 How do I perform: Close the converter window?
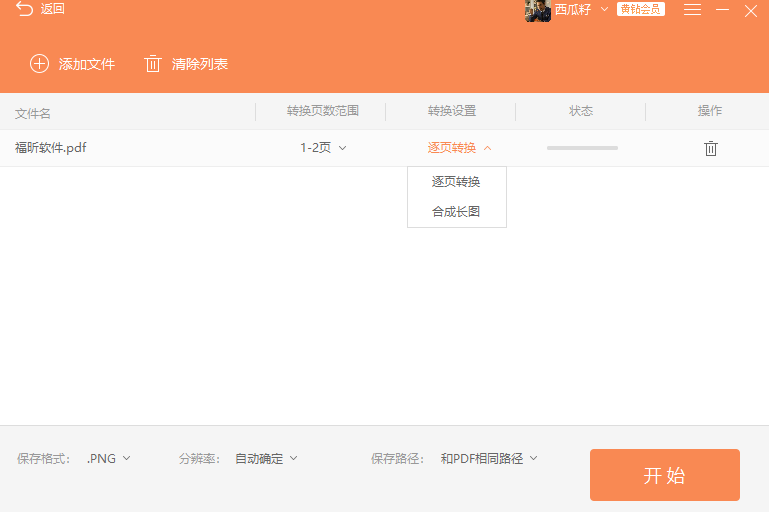tap(750, 11)
